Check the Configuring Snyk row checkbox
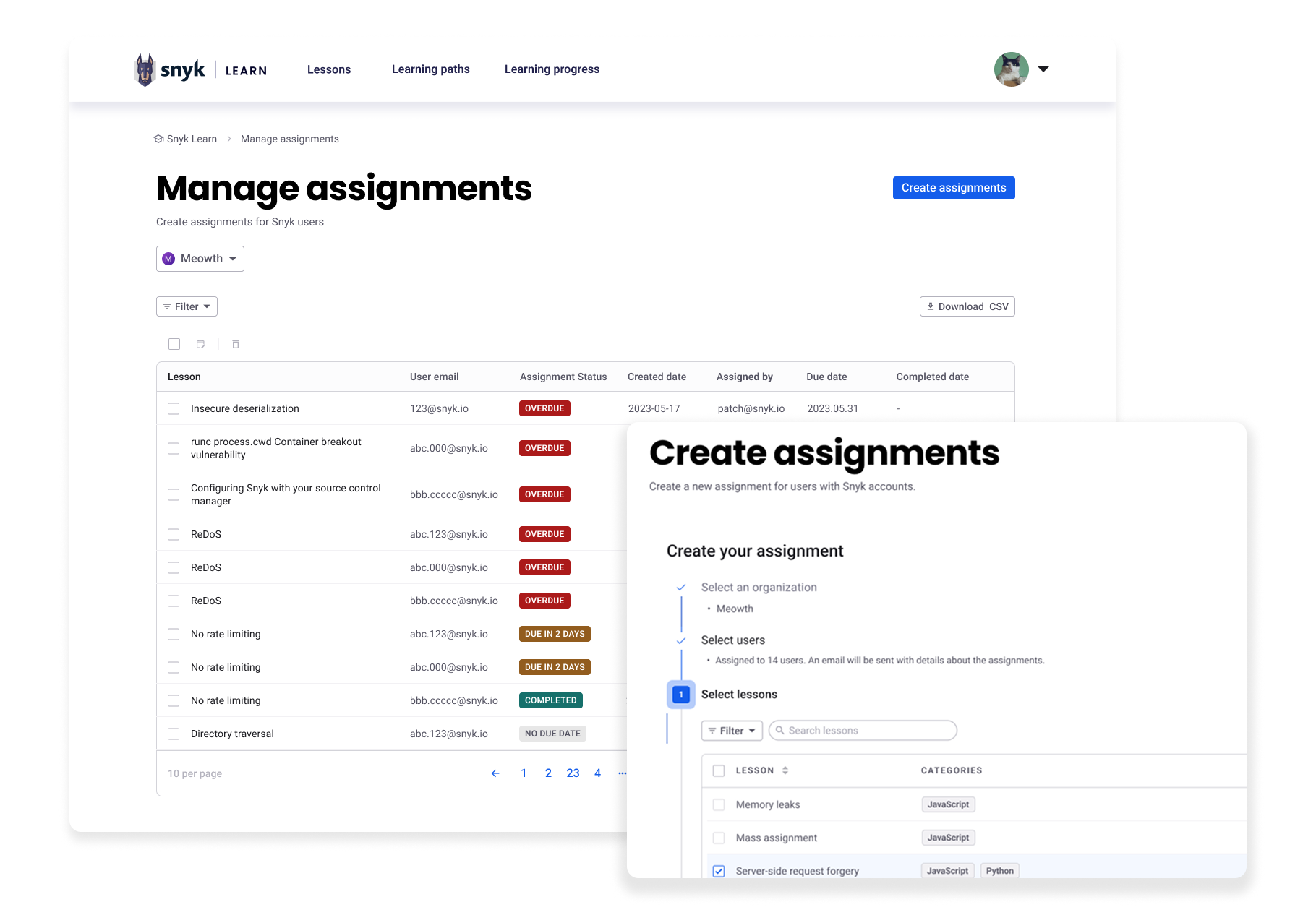 pyautogui.click(x=174, y=494)
